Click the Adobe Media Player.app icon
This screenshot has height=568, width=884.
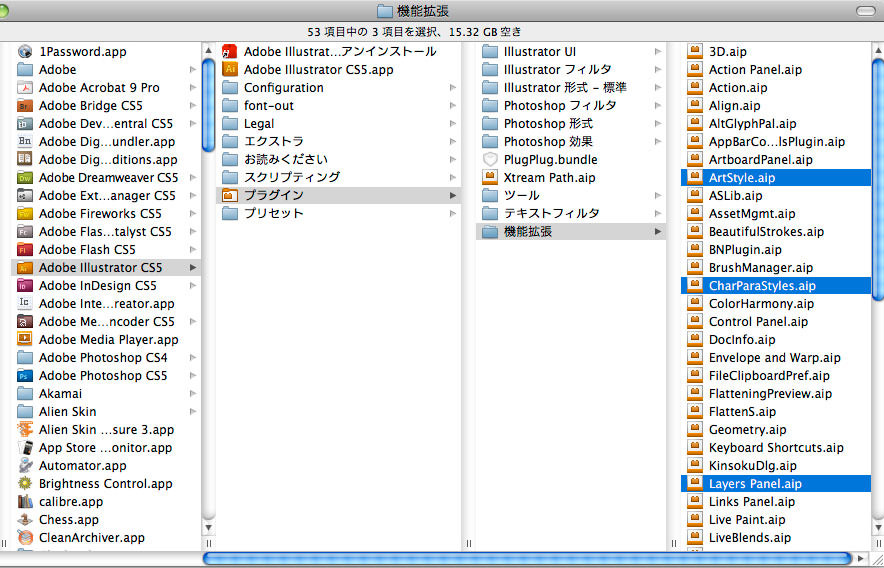25,340
